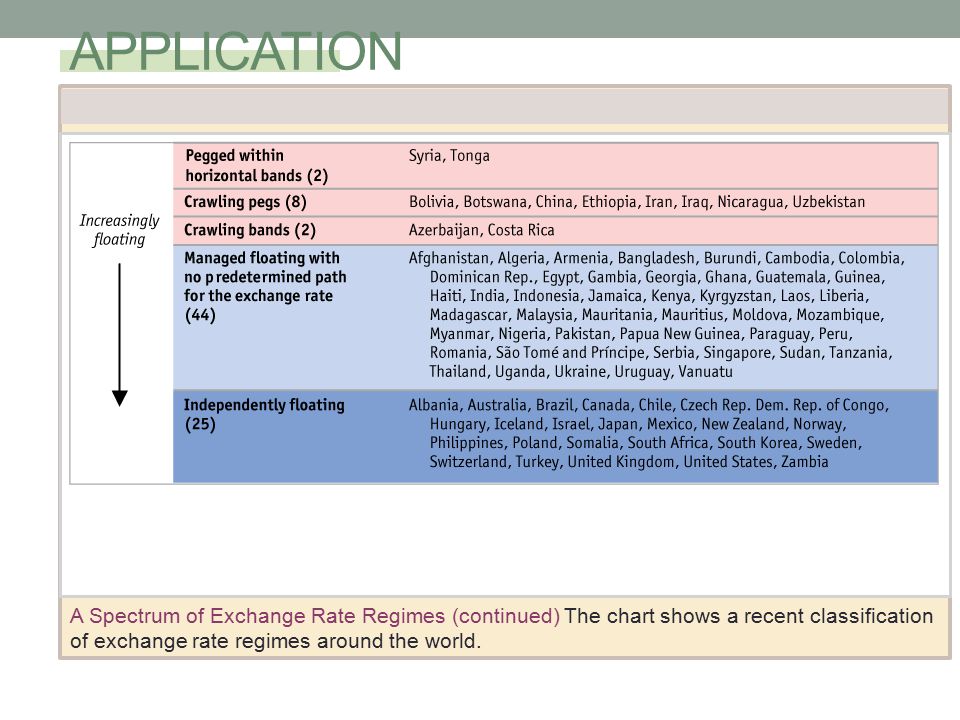
Task: Click the caption text about classification
Action: click(x=501, y=629)
